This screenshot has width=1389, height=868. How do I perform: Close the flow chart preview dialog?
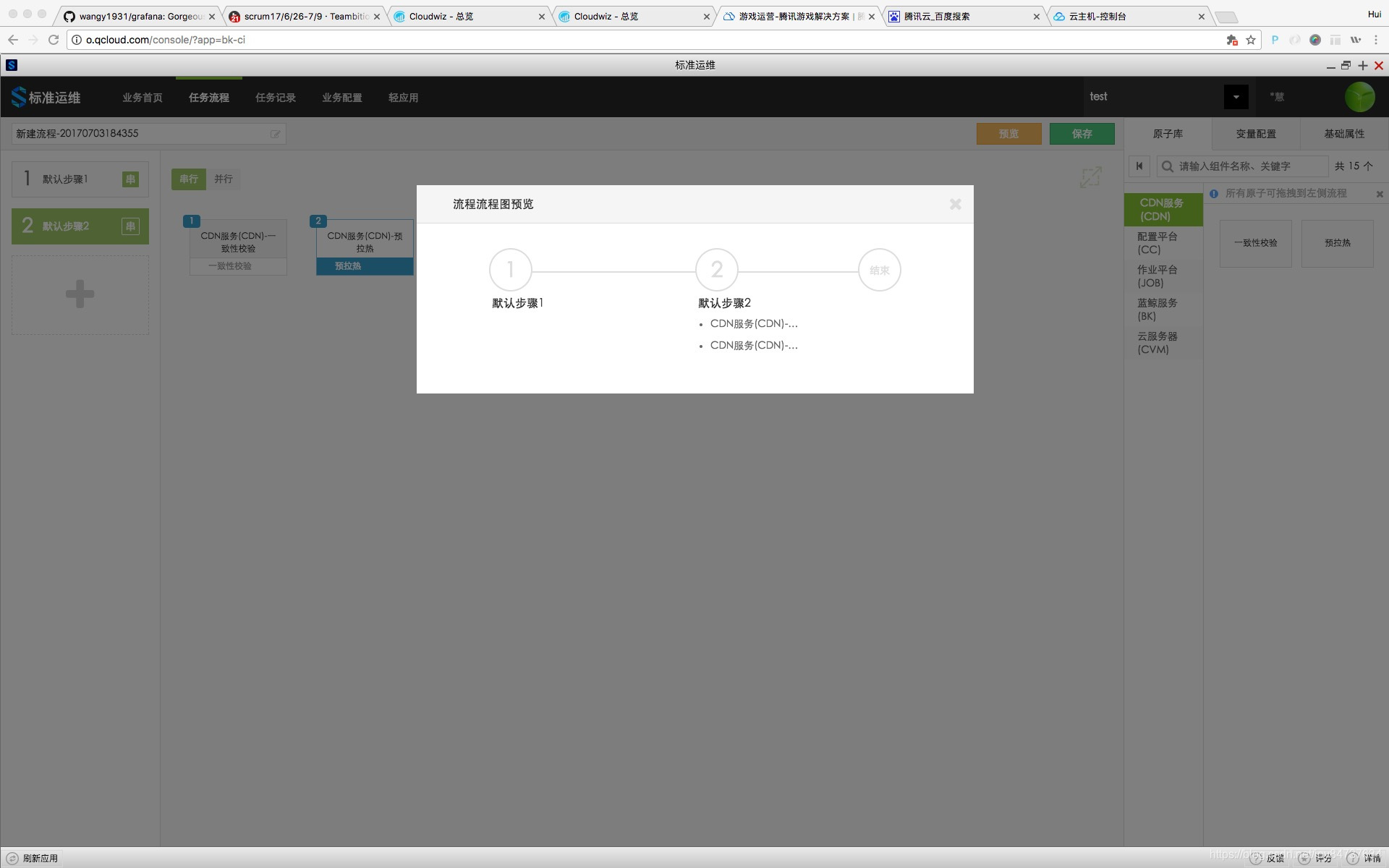coord(955,205)
